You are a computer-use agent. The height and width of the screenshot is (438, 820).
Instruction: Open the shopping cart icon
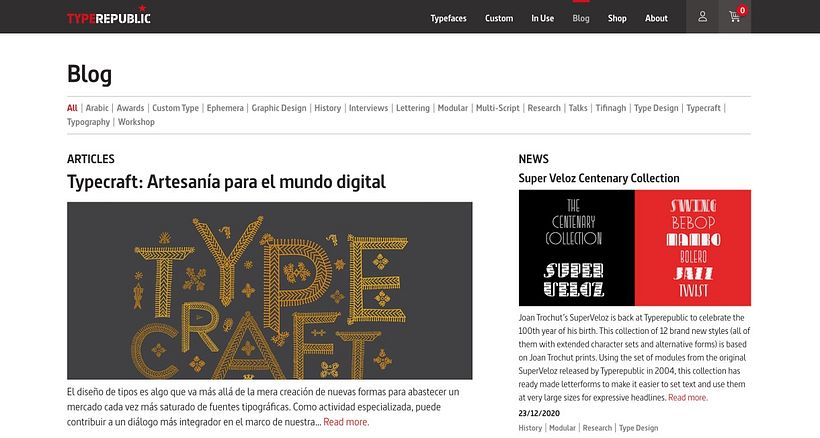735,17
